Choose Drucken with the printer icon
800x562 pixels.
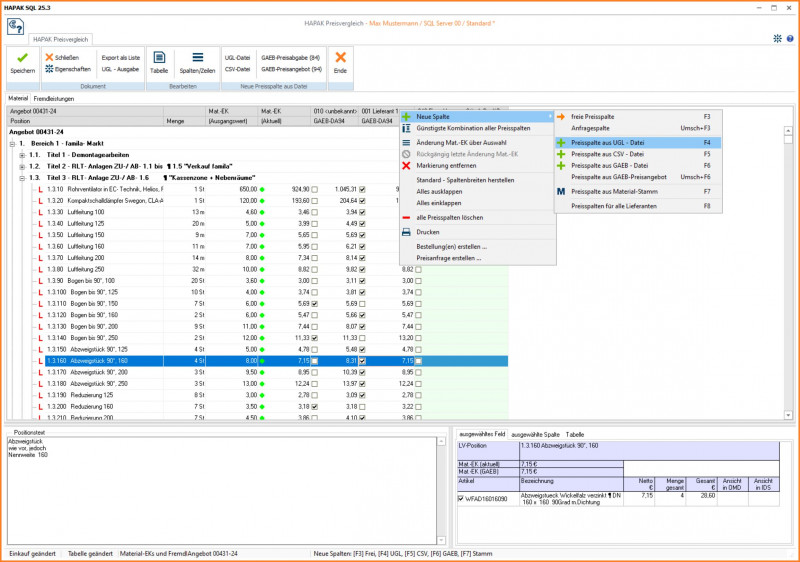point(430,231)
